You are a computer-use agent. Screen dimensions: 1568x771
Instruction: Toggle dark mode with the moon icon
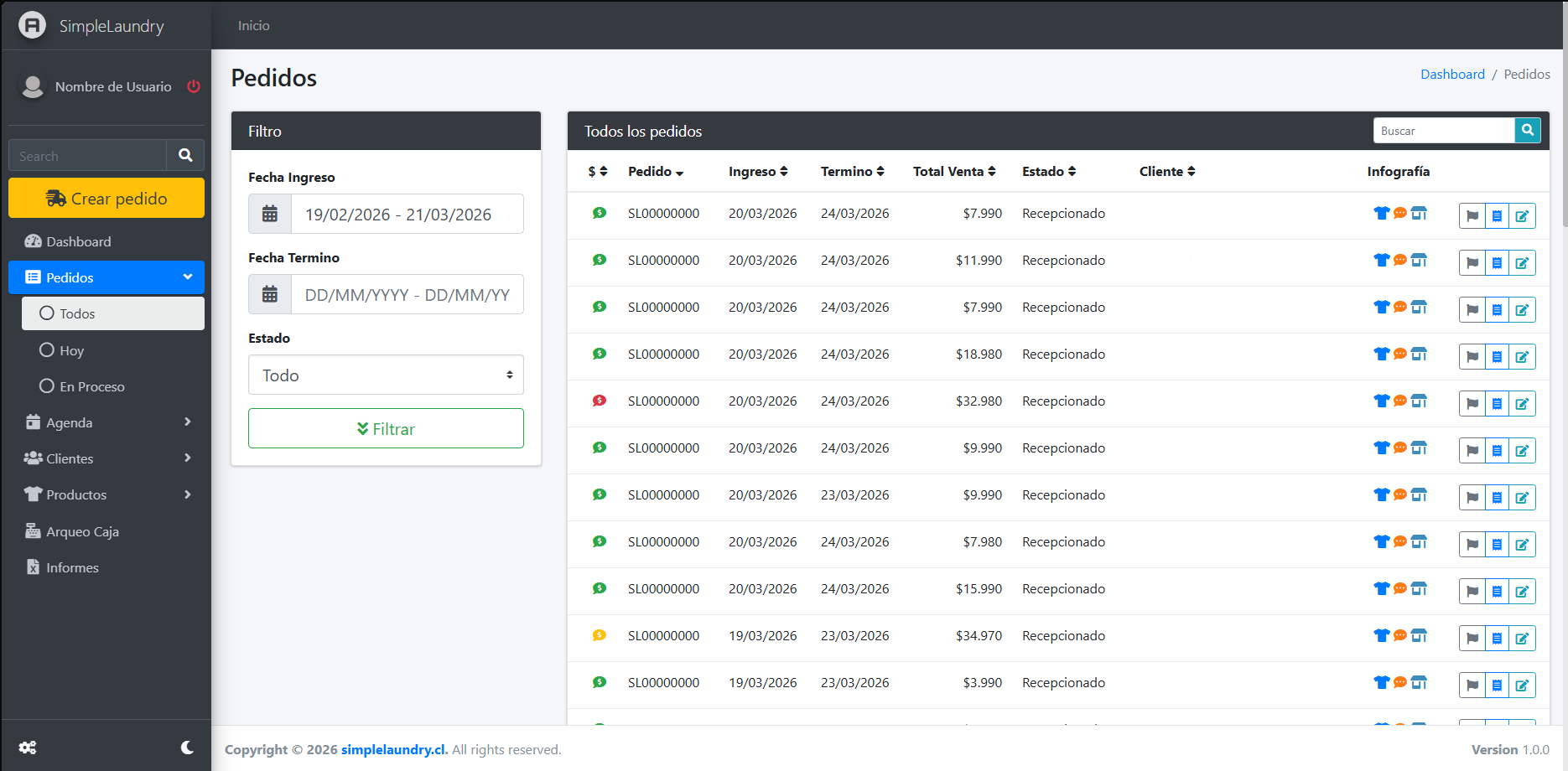(x=187, y=748)
